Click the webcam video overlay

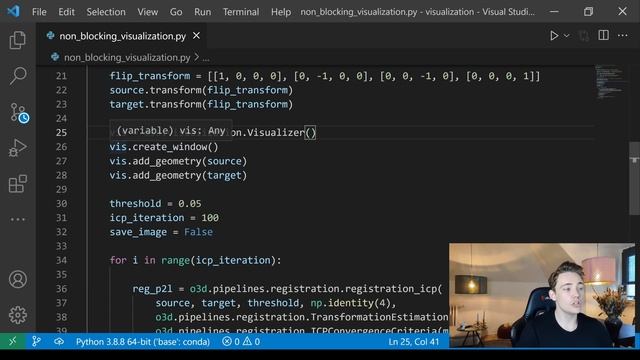(x=542, y=296)
